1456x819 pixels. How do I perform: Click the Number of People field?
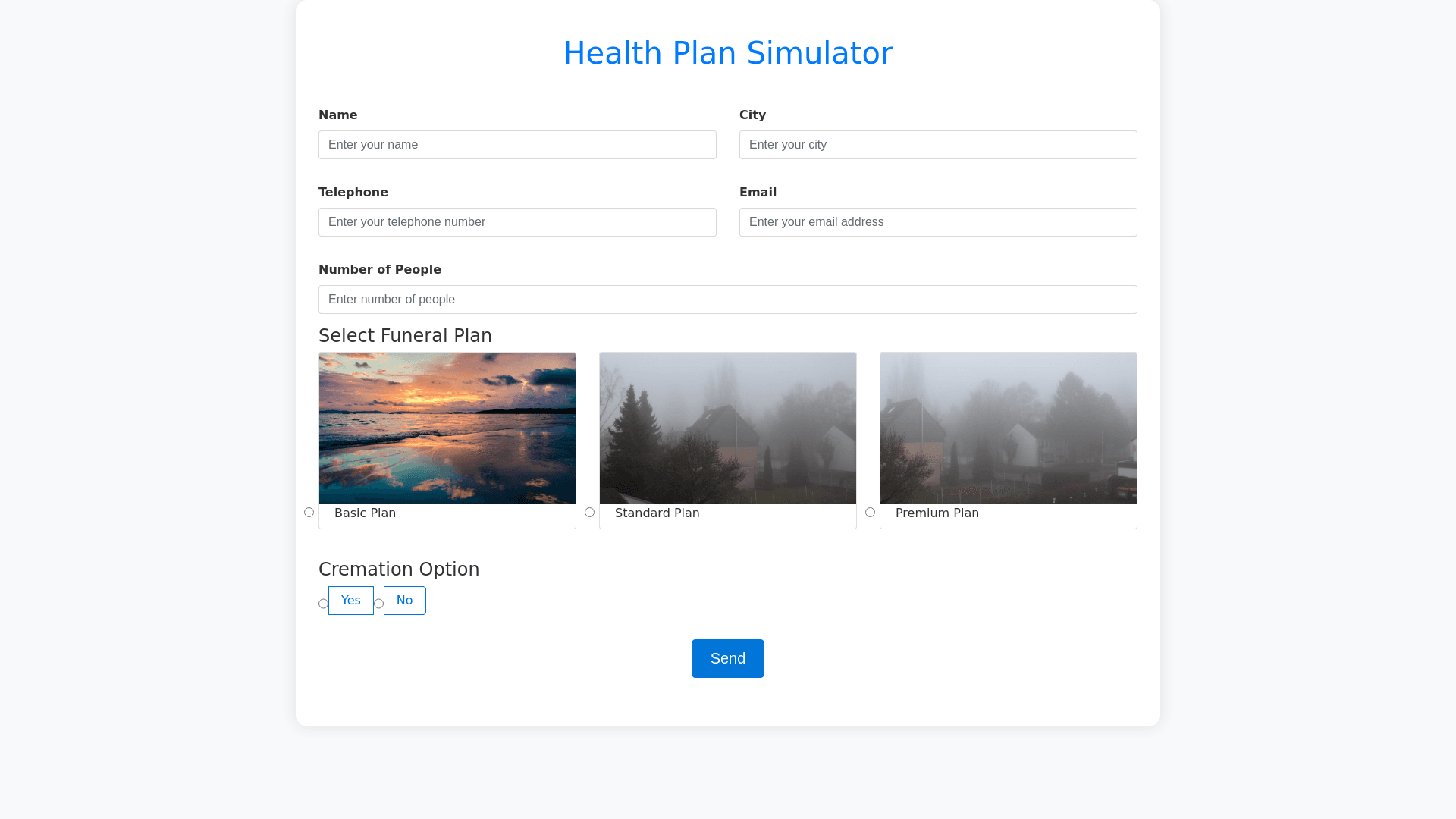coord(727,300)
